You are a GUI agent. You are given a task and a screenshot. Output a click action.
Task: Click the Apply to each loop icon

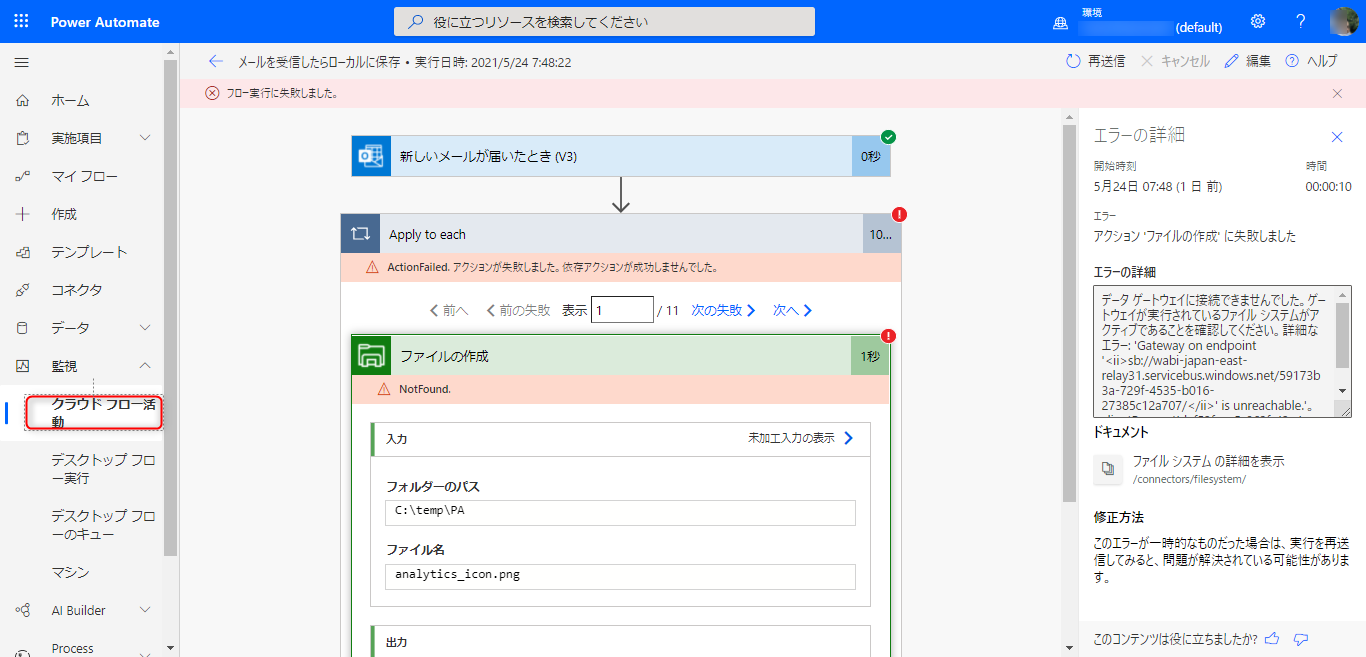[360, 234]
